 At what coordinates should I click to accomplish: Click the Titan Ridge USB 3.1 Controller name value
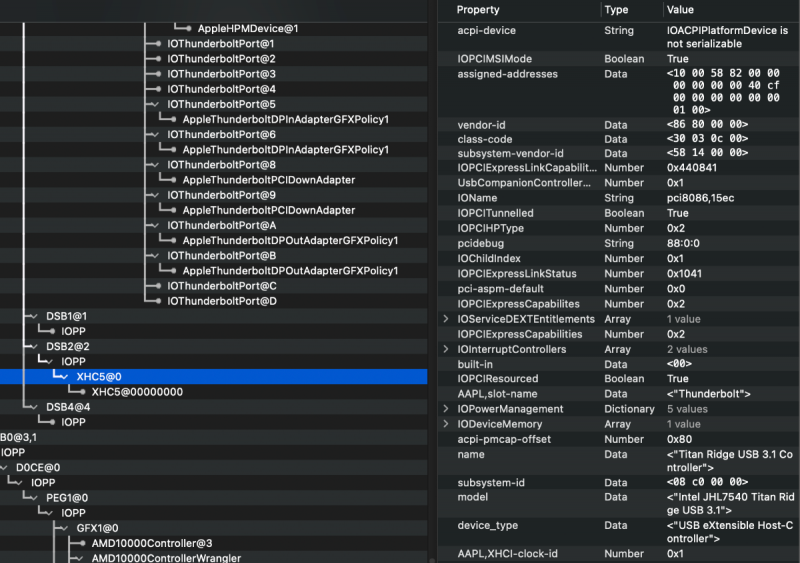pos(730,461)
